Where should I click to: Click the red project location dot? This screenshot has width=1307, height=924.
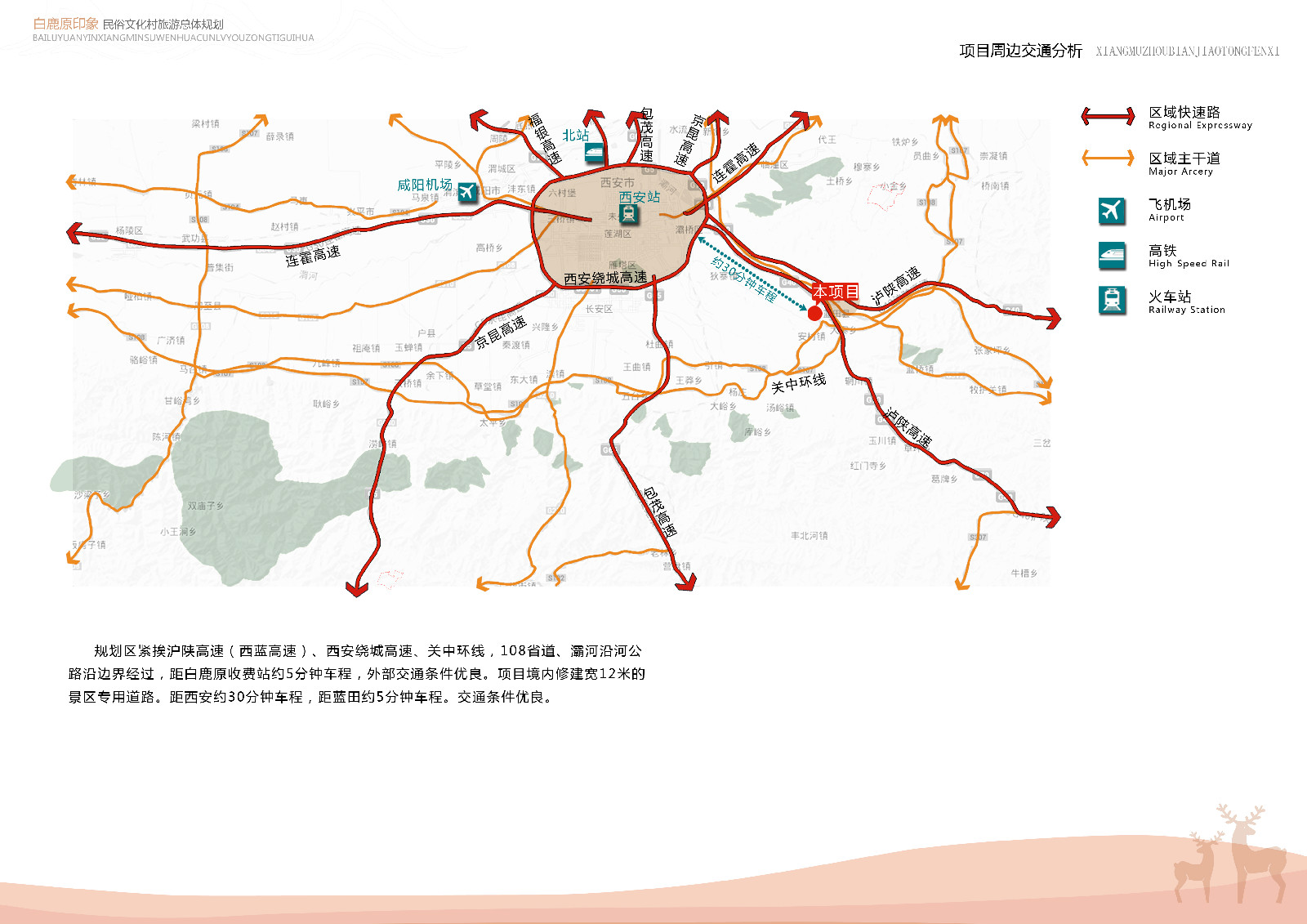coord(814,313)
